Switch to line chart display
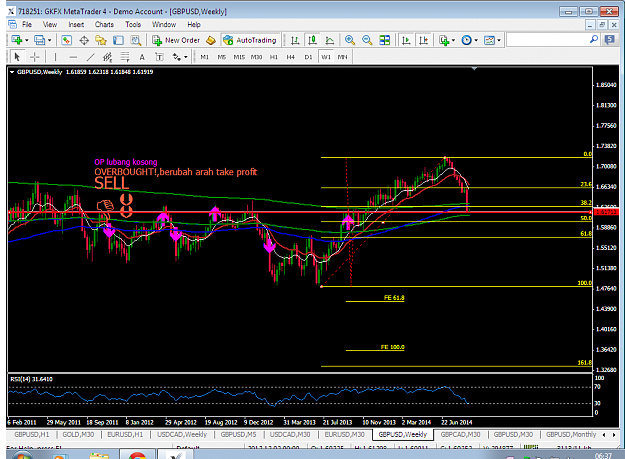The height and width of the screenshot is (459, 625). click(x=330, y=40)
